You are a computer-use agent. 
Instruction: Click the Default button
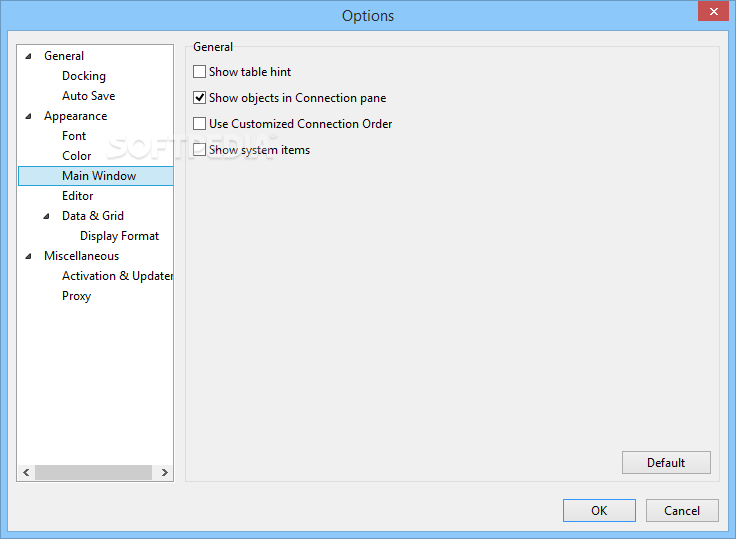pos(666,463)
